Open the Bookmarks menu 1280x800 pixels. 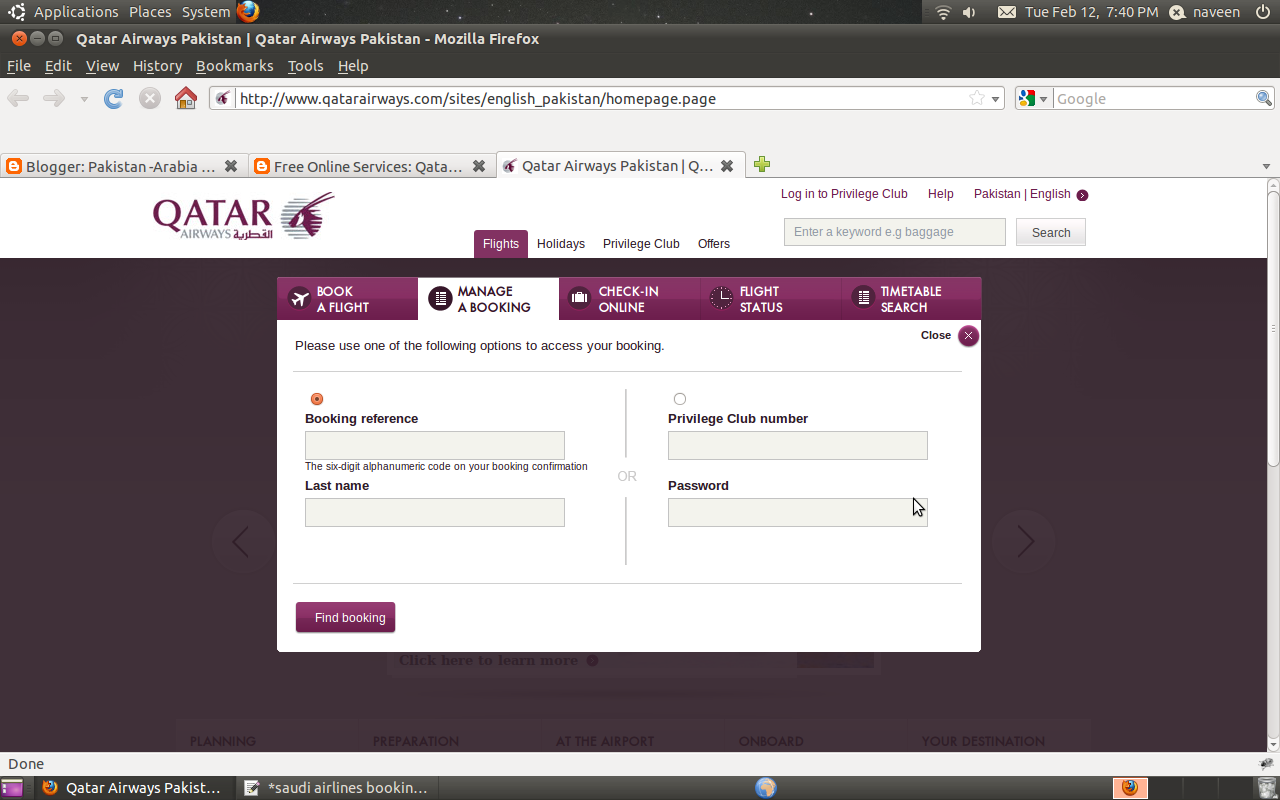[x=234, y=66]
